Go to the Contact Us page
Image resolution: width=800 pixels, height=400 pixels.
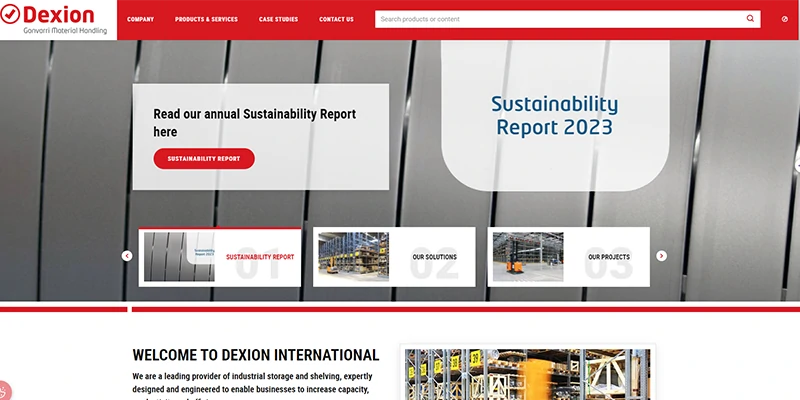pos(336,19)
